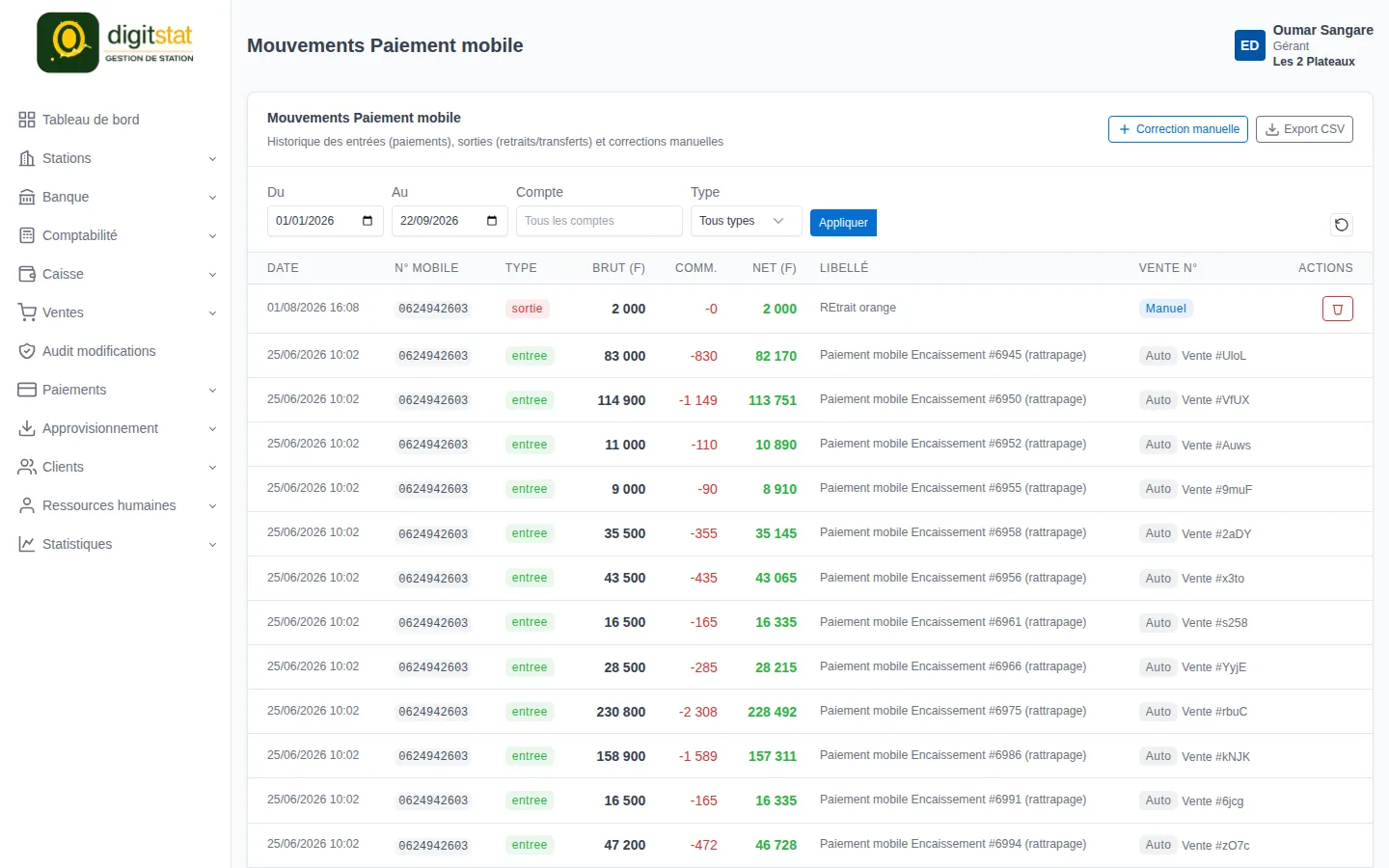1389x868 pixels.
Task: Open Audit modifications menu item
Action: [116, 351]
